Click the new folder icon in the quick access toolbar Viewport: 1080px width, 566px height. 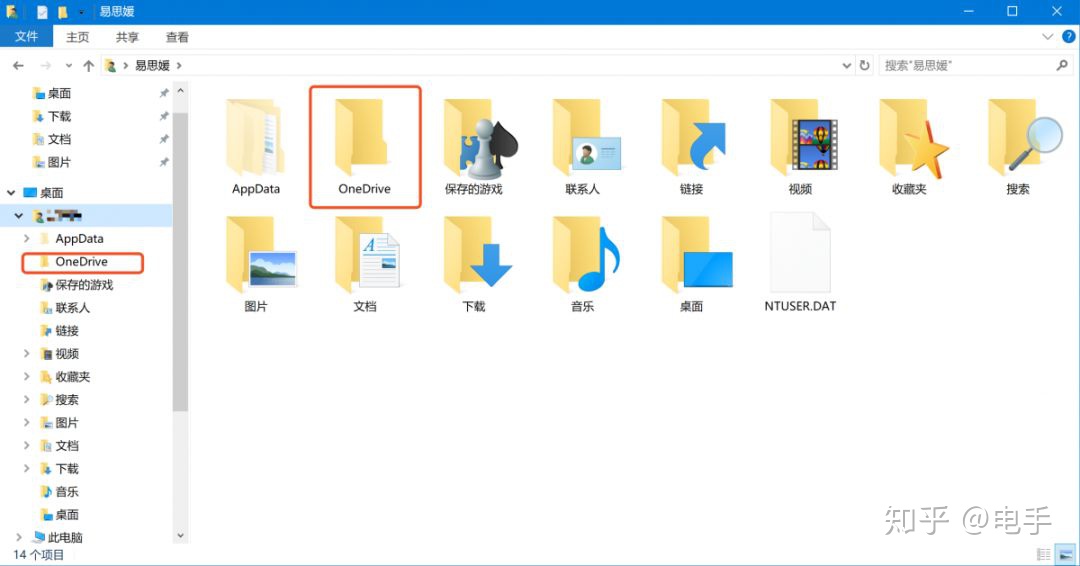[63, 12]
